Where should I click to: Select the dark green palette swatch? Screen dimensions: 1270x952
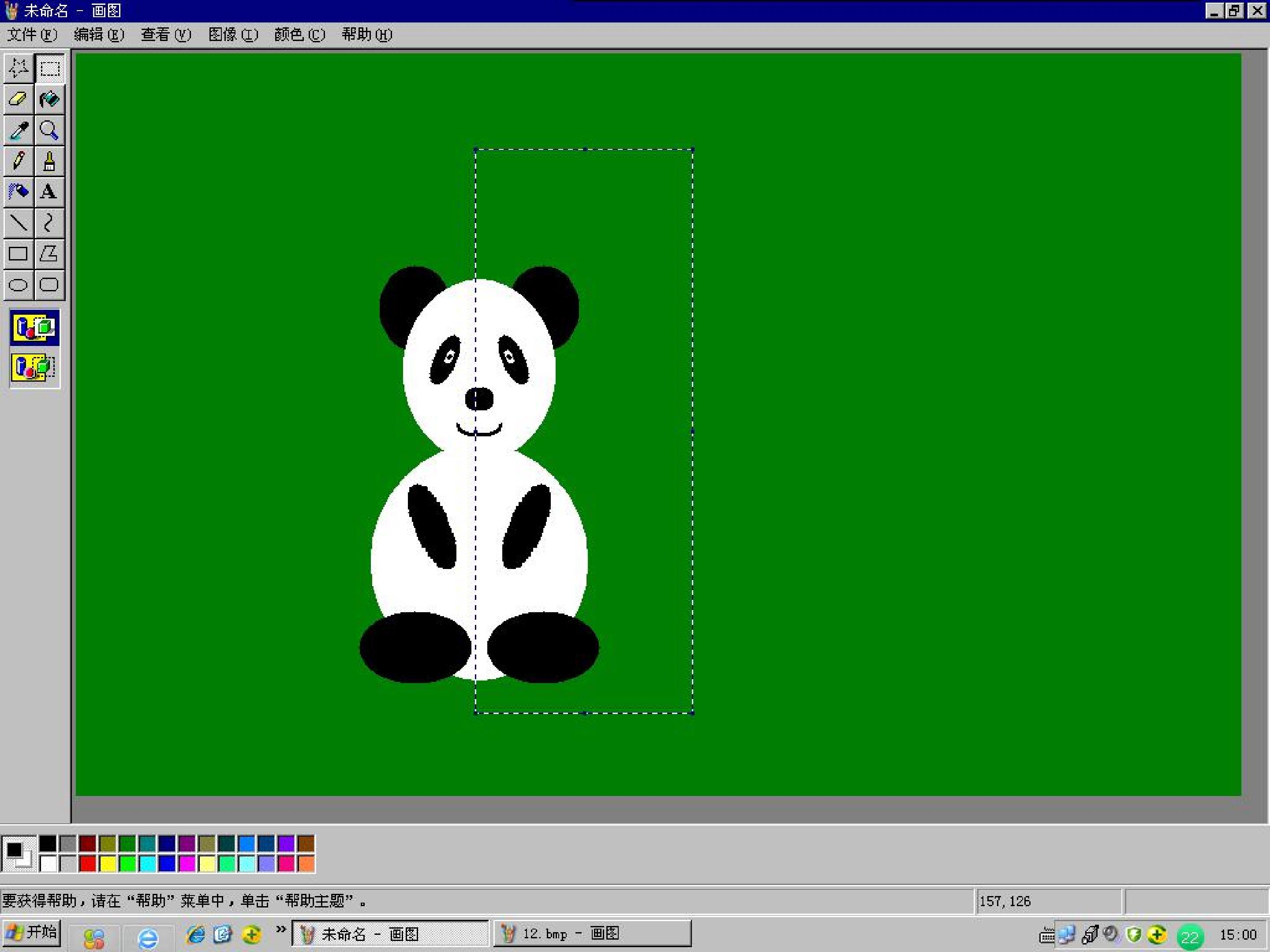point(127,844)
